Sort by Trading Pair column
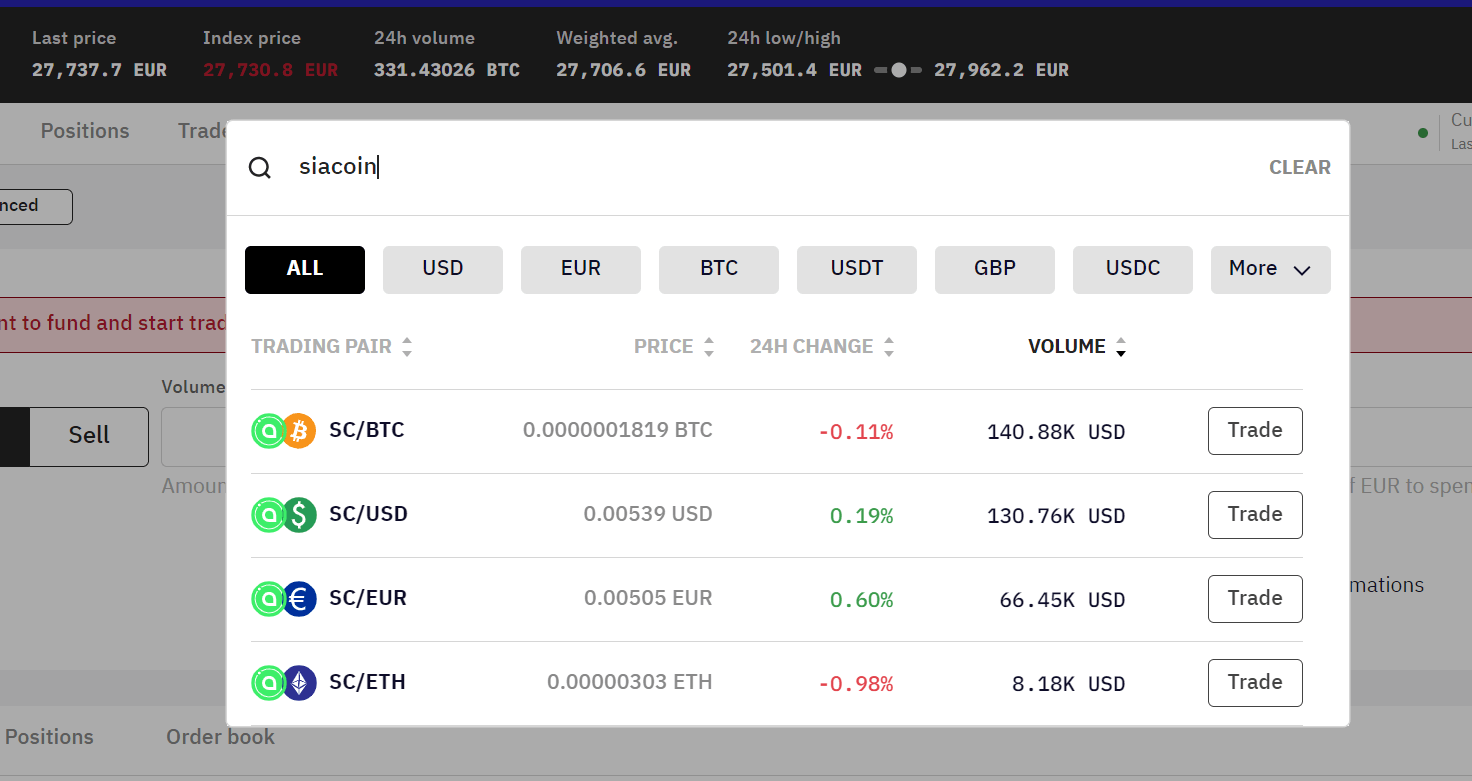The image size is (1472, 781). pos(331,347)
